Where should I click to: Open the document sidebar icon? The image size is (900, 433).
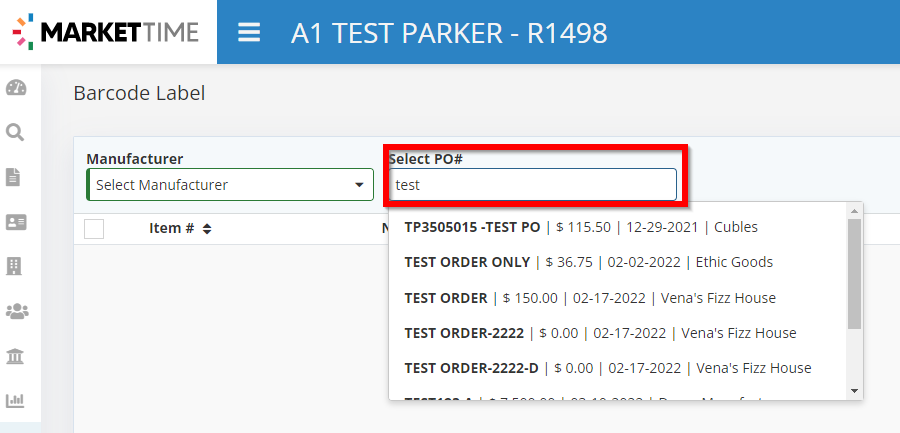pos(13,177)
